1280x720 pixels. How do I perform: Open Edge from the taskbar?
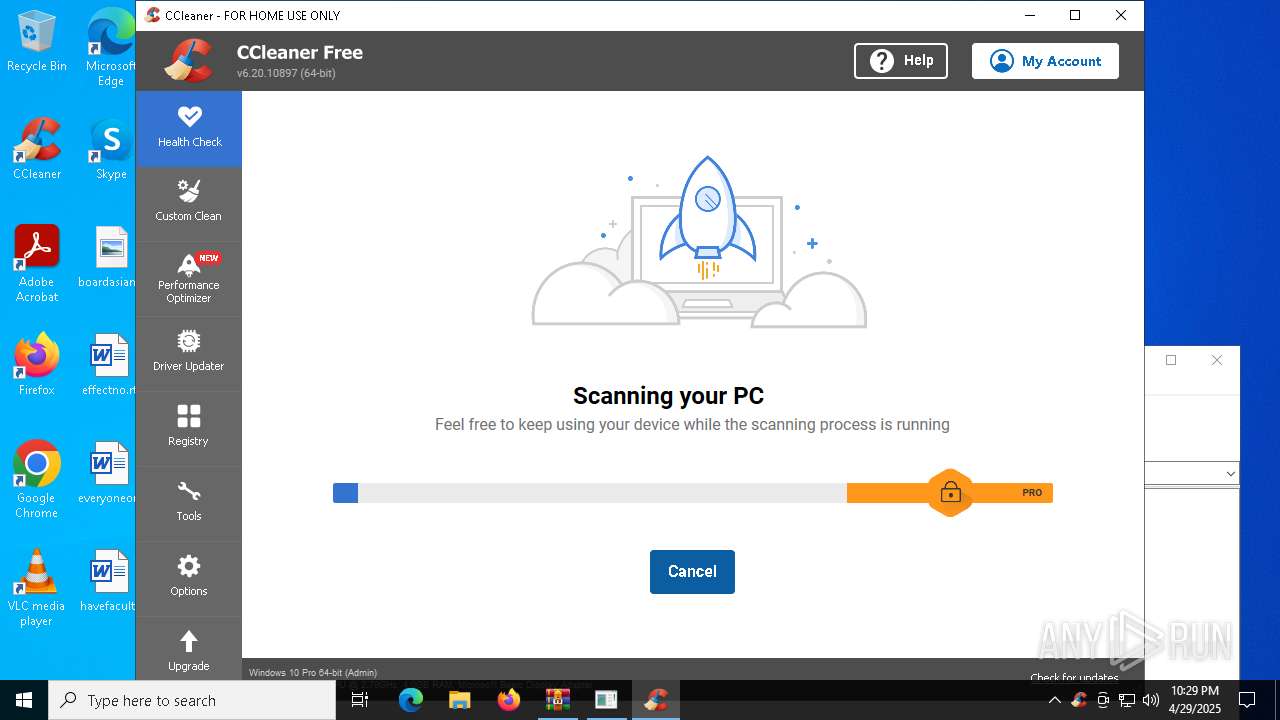coord(411,700)
